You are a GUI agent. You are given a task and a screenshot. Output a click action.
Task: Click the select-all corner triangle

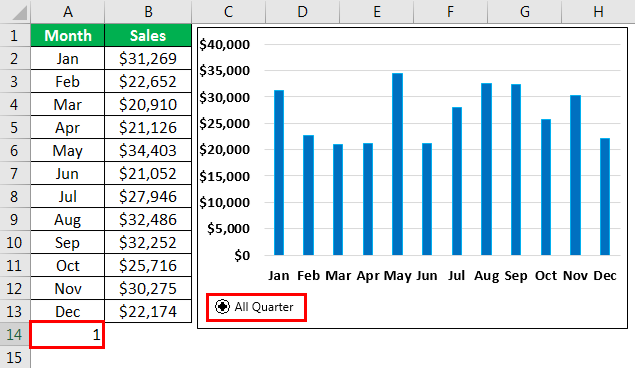19,13
